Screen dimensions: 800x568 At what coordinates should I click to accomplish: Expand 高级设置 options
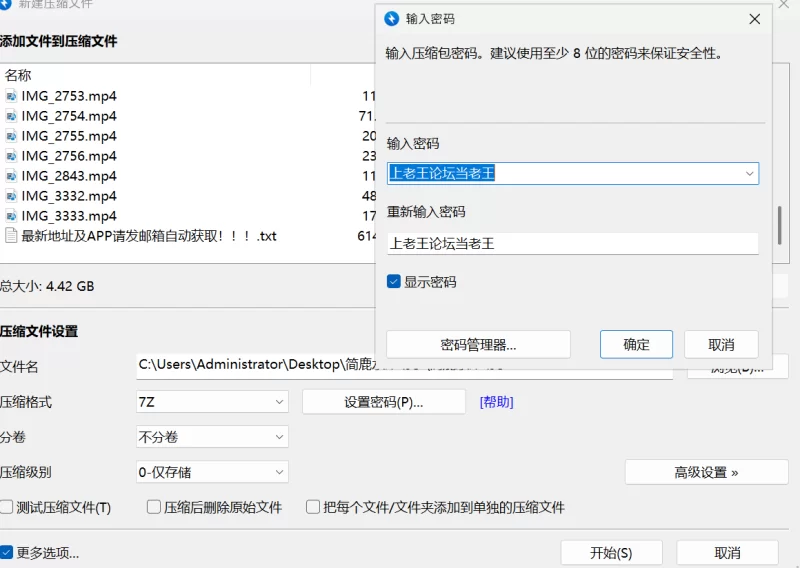pos(707,473)
